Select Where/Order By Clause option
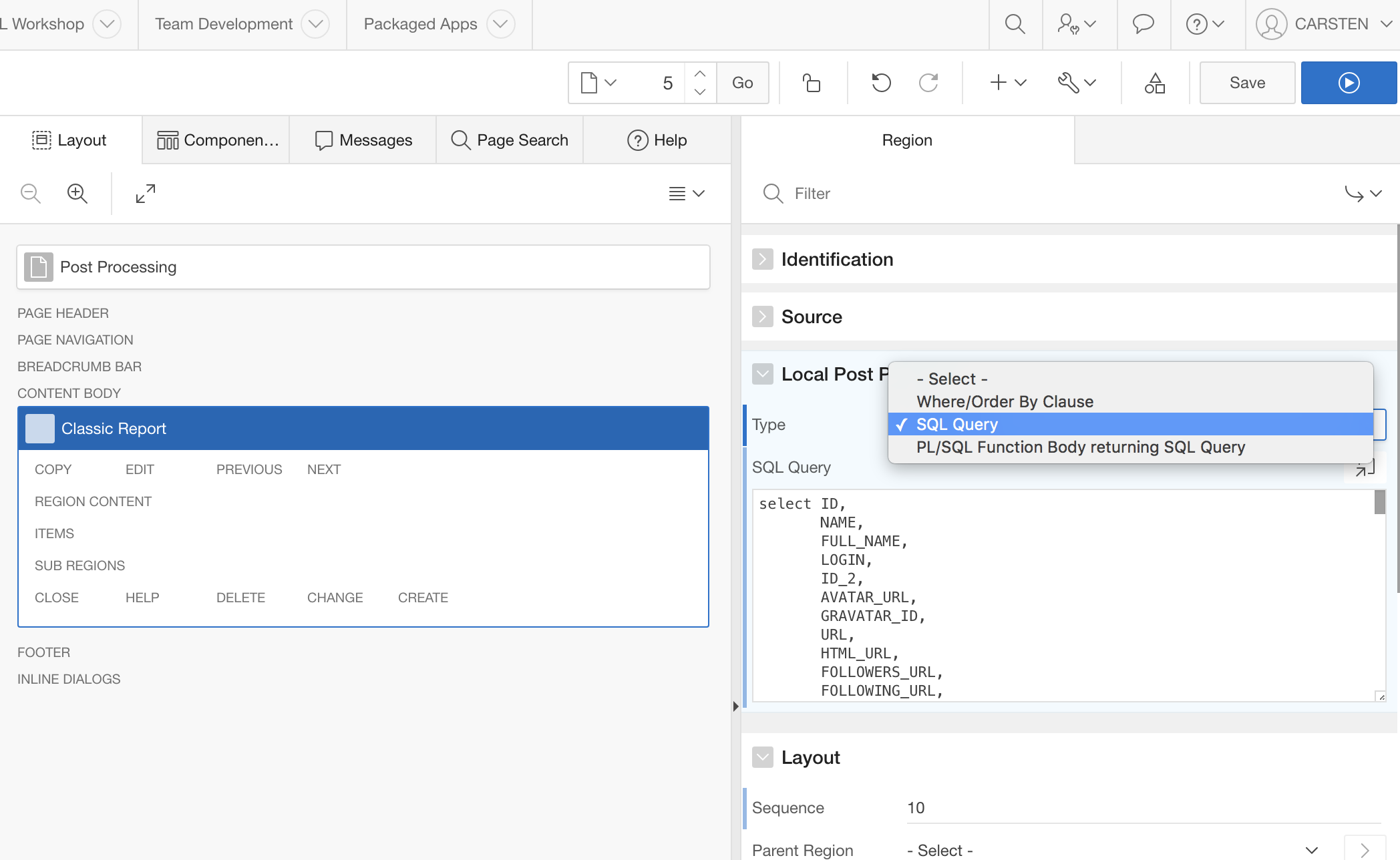The width and height of the screenshot is (1400, 860). coord(1005,401)
